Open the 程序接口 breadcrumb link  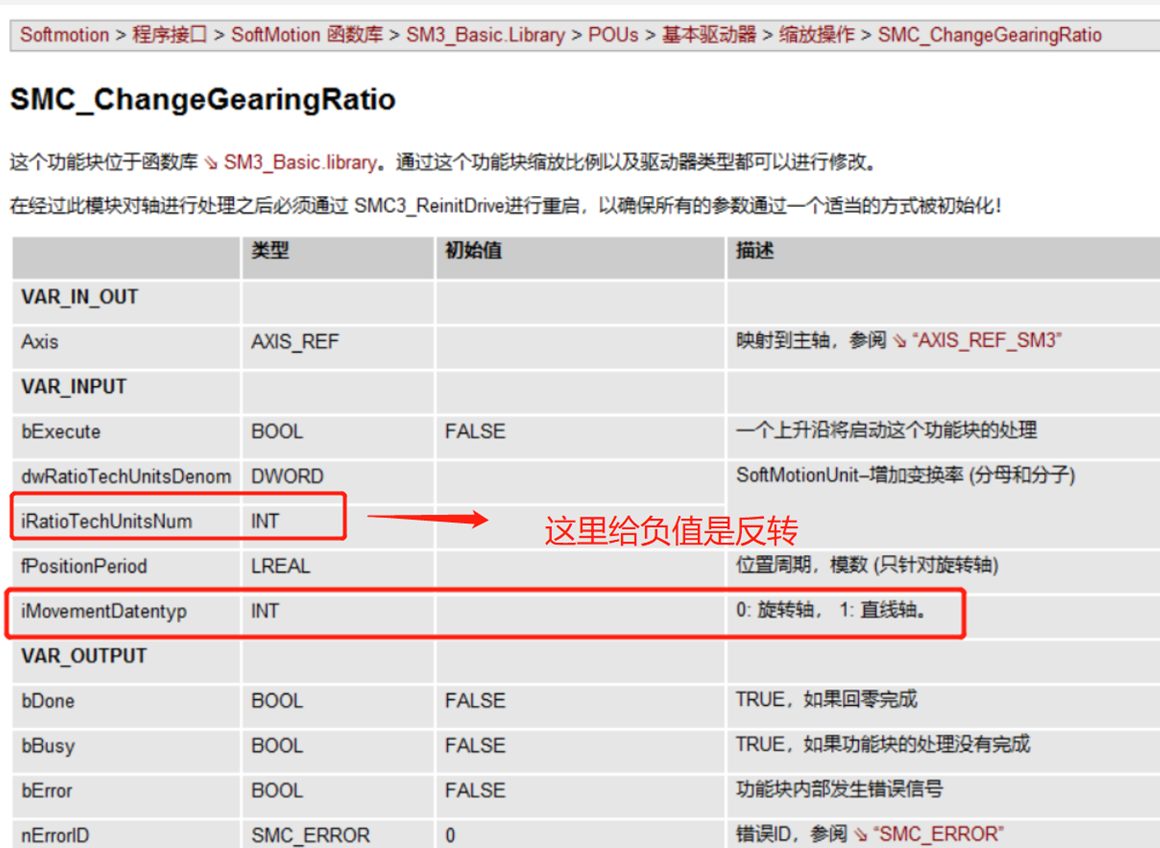(x=169, y=35)
